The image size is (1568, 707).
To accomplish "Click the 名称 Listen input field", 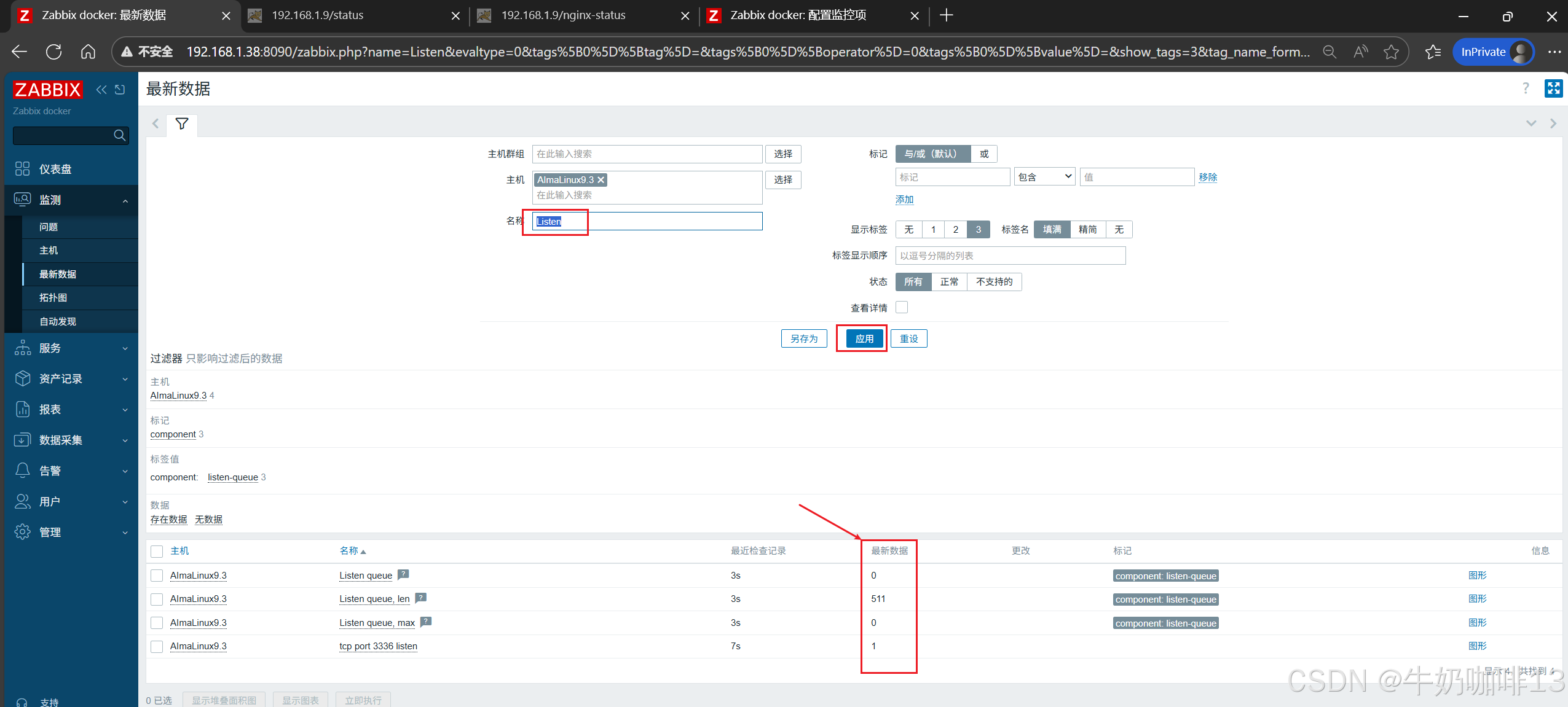I will coord(647,221).
